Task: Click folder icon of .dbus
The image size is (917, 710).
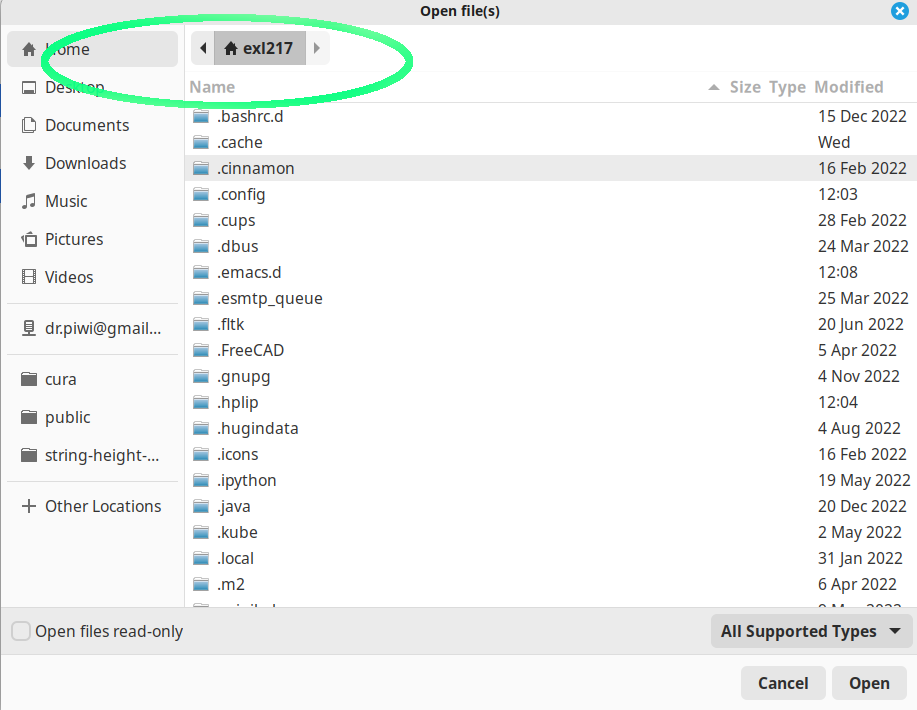Action: (201, 246)
